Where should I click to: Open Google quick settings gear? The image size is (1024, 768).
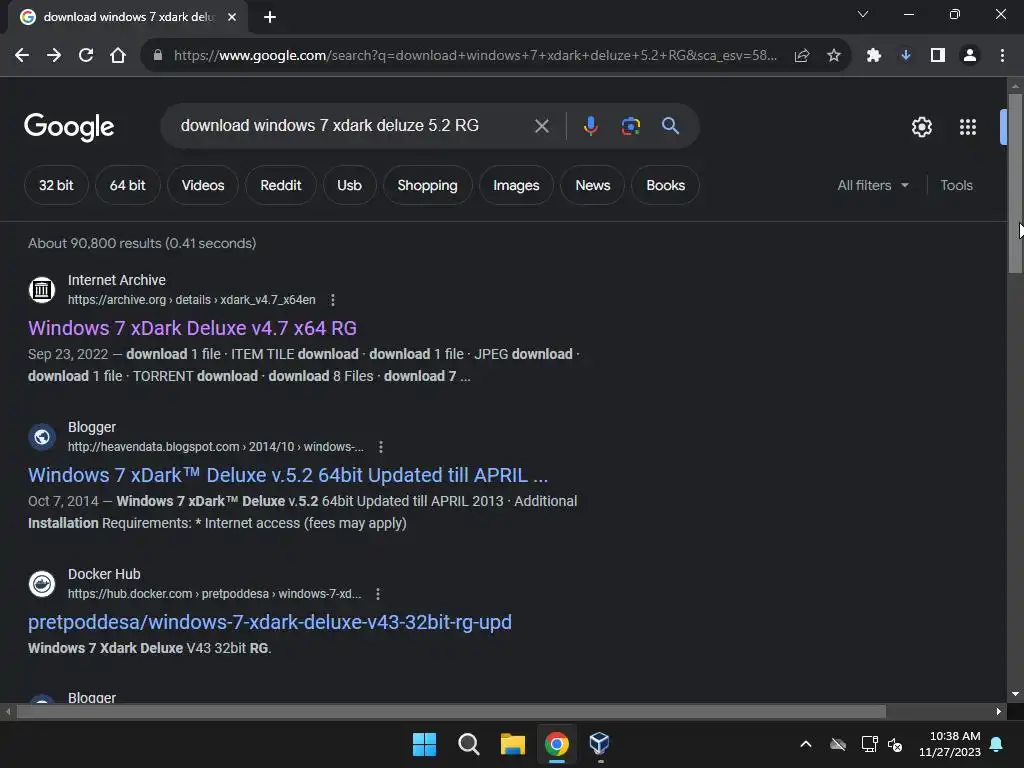pos(921,127)
